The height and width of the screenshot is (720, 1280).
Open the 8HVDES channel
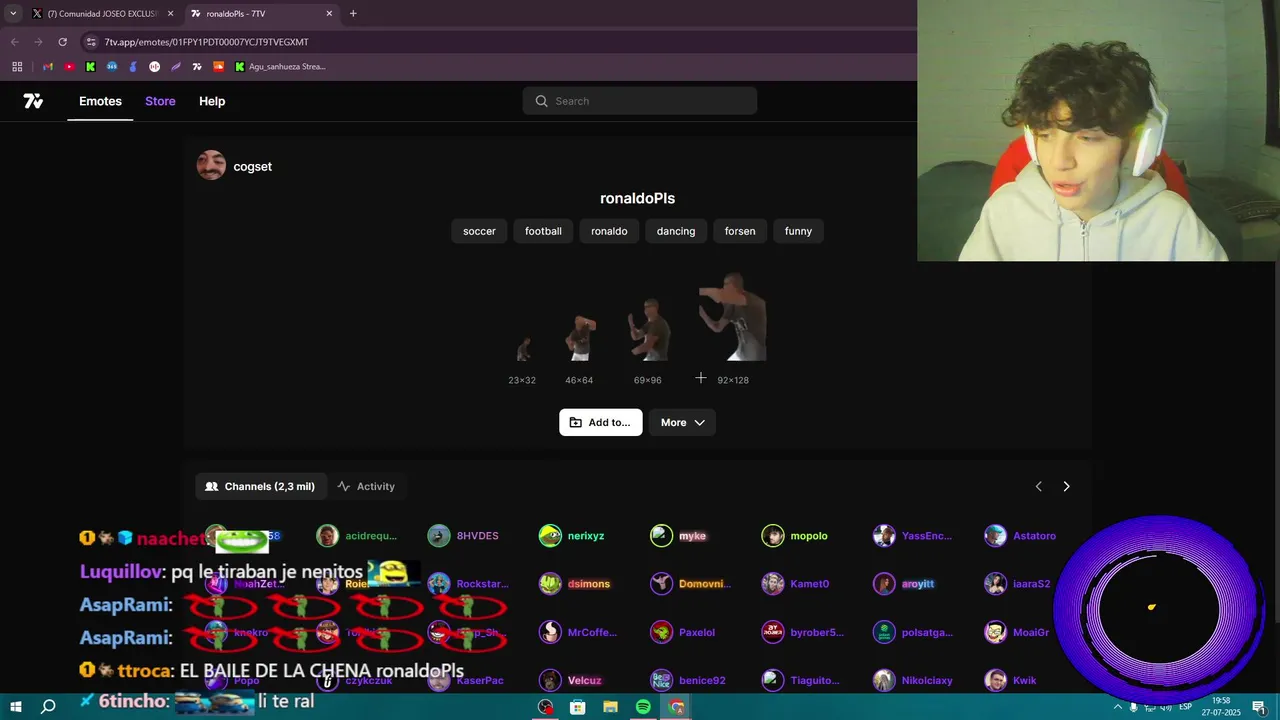click(x=463, y=536)
